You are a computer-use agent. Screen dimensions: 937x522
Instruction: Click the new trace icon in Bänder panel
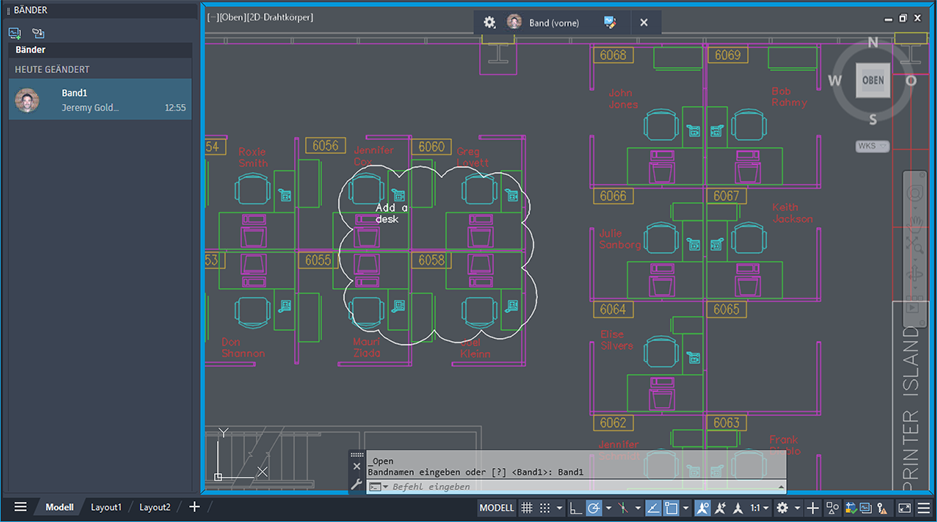pos(15,33)
